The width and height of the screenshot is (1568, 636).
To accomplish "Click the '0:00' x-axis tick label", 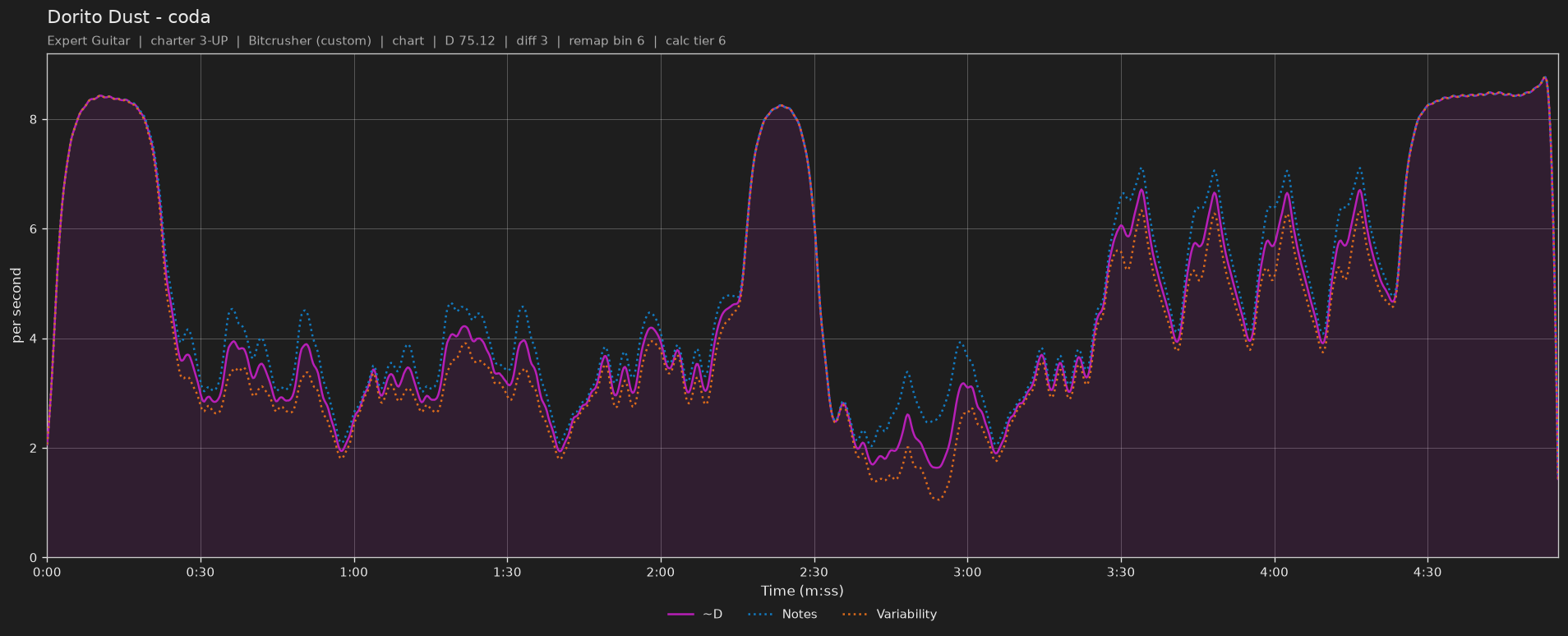I will [x=47, y=572].
